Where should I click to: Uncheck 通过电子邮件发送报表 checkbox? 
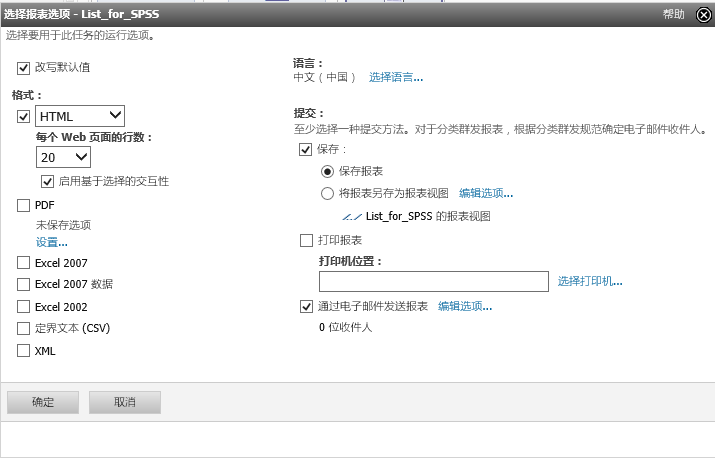(306, 307)
